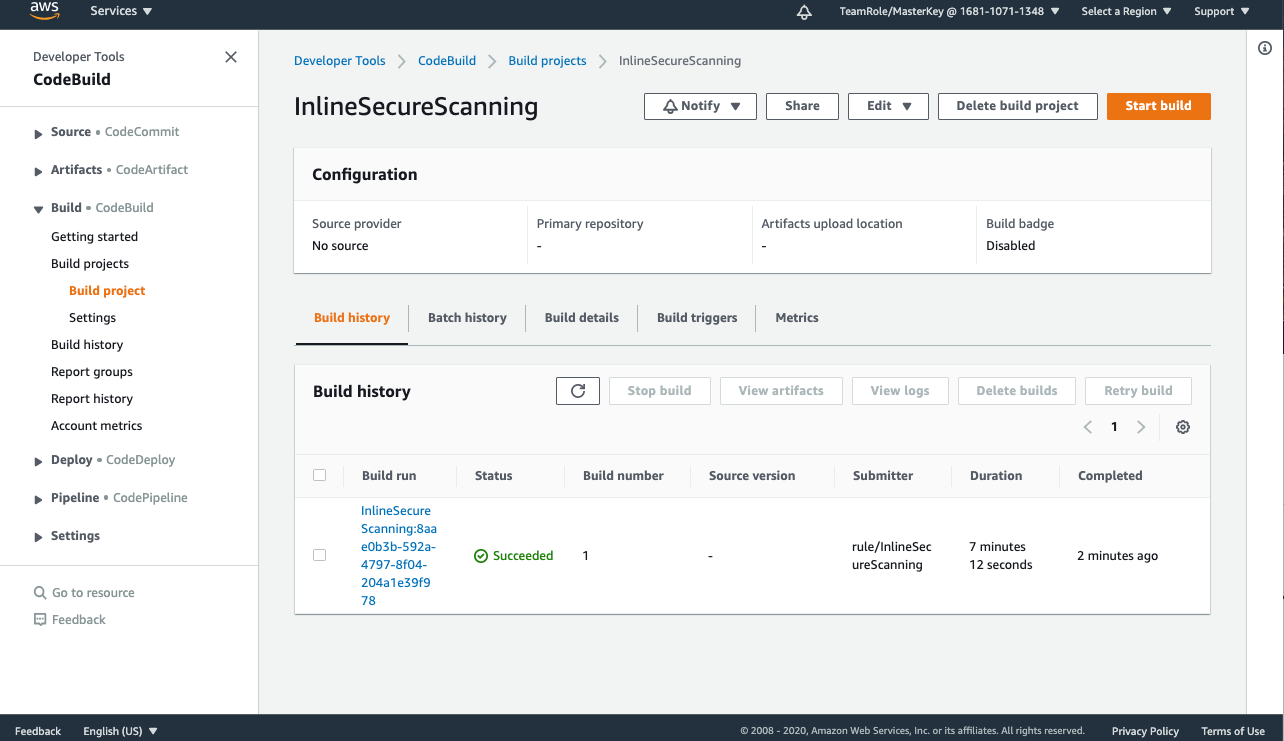Close the CodeBuild side navigation panel

pos(231,57)
